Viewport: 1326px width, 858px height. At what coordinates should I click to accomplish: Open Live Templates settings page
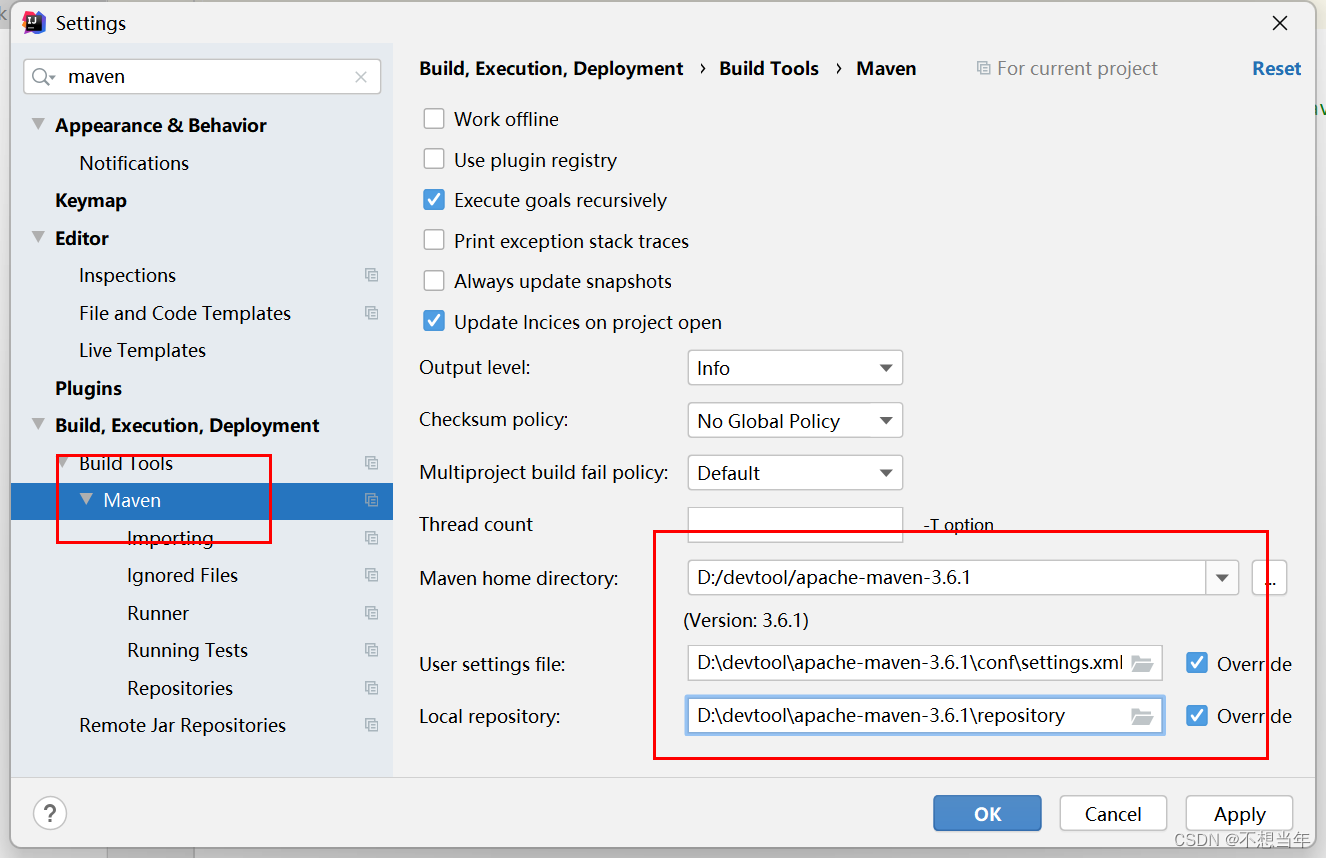(x=142, y=350)
